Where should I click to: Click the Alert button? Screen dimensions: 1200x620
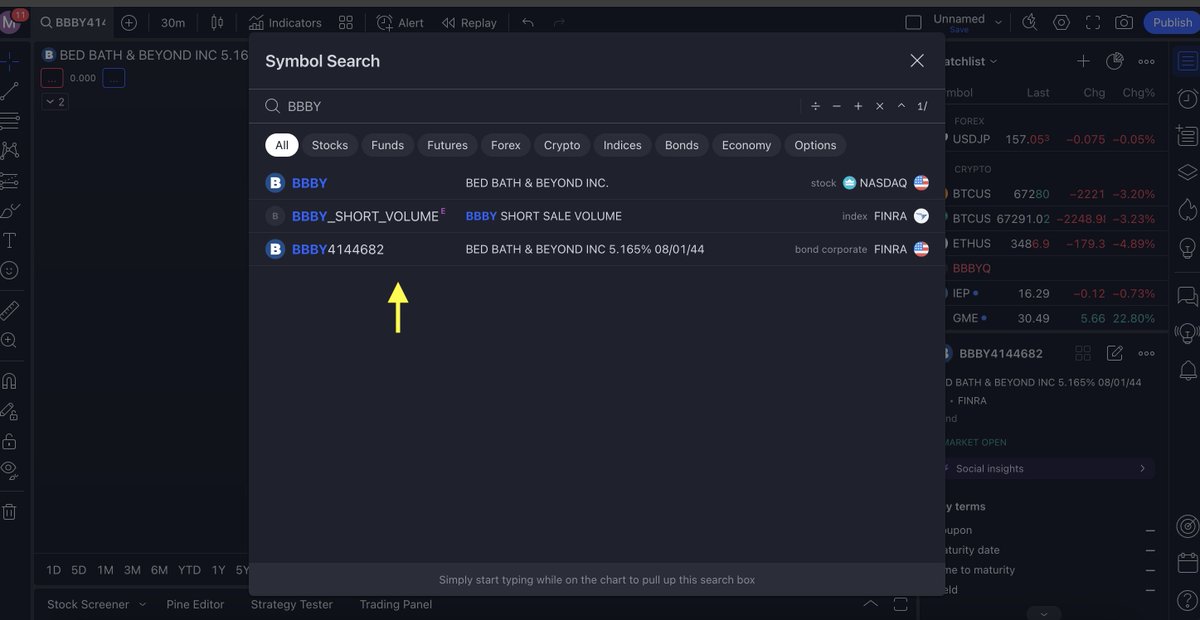(x=400, y=22)
